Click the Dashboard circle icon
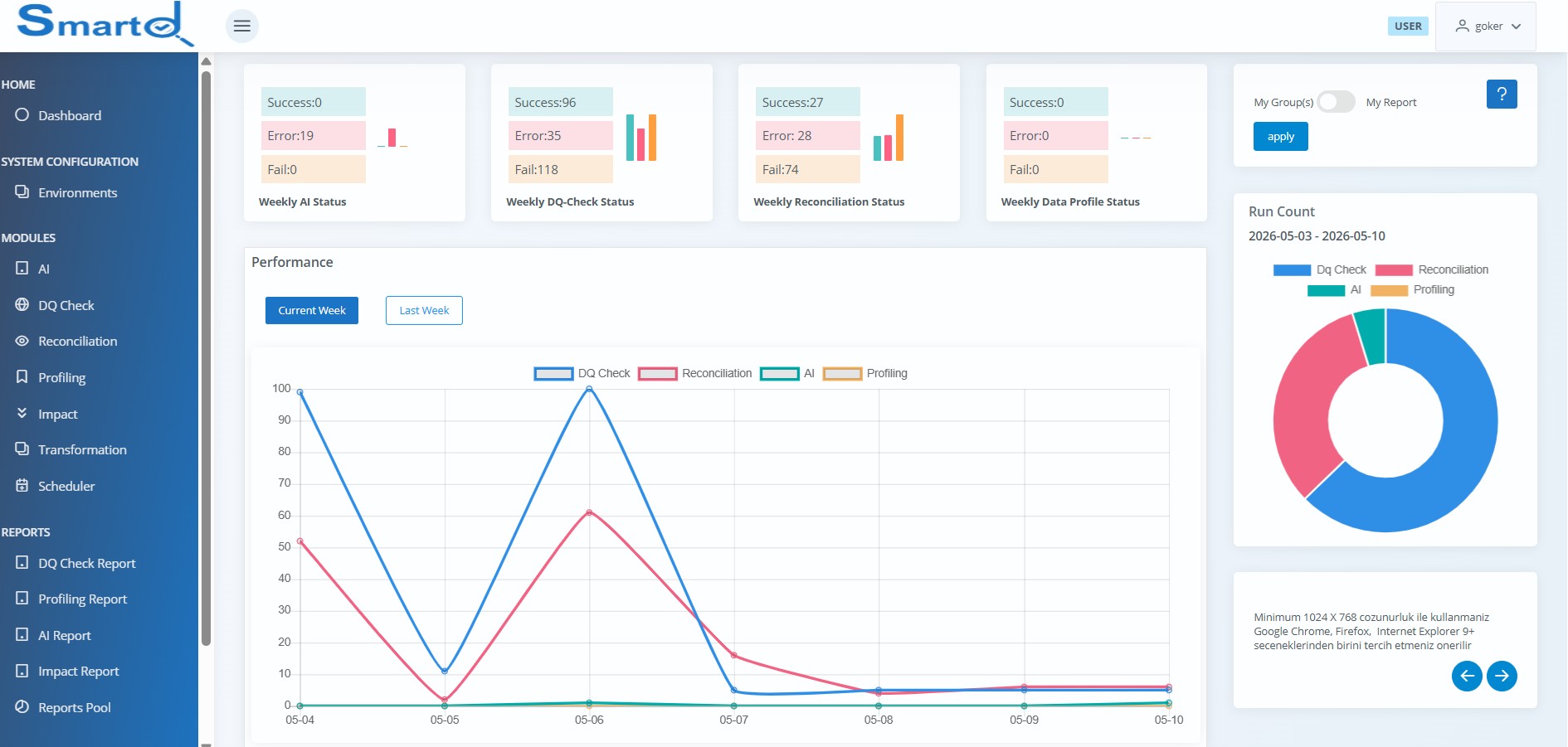The image size is (1568, 747). [22, 114]
